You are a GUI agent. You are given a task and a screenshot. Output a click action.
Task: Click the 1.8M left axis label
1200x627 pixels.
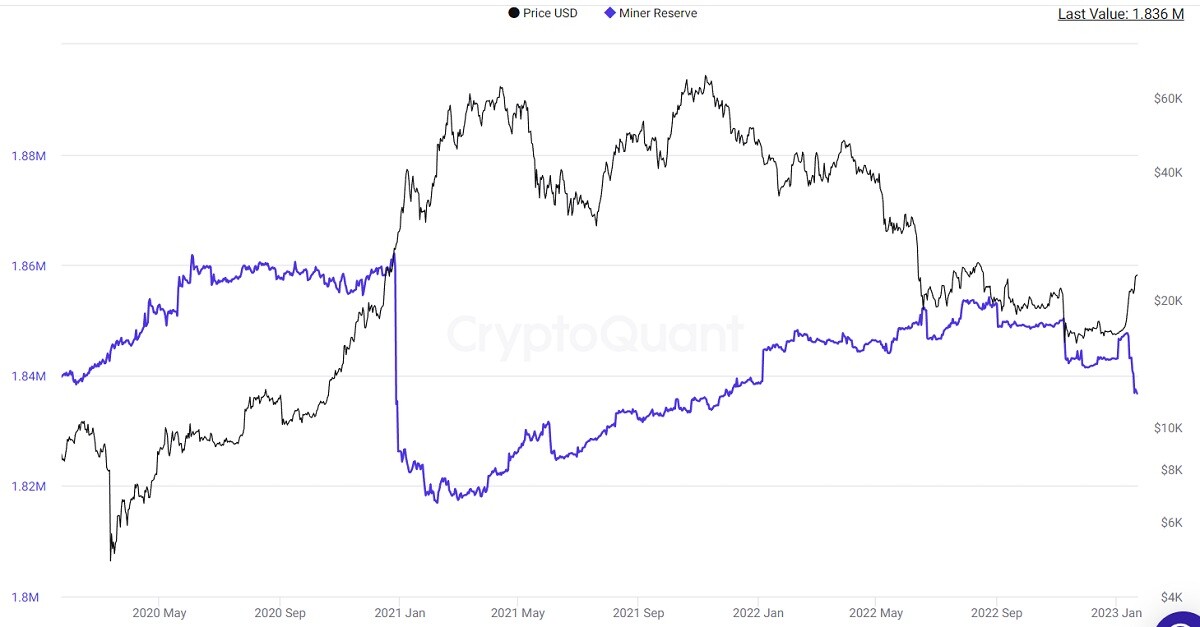click(24, 598)
